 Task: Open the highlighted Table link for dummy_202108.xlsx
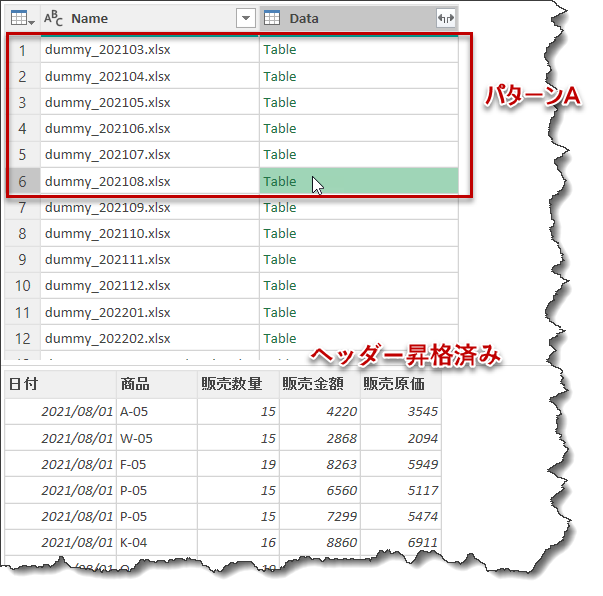click(x=280, y=181)
